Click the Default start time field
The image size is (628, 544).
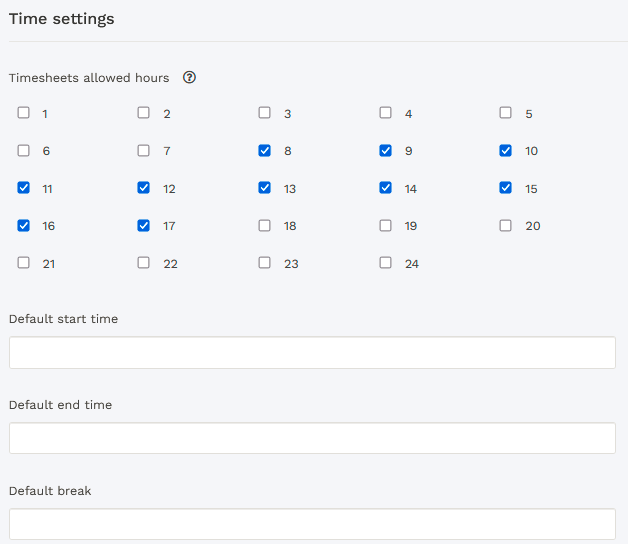pos(312,353)
